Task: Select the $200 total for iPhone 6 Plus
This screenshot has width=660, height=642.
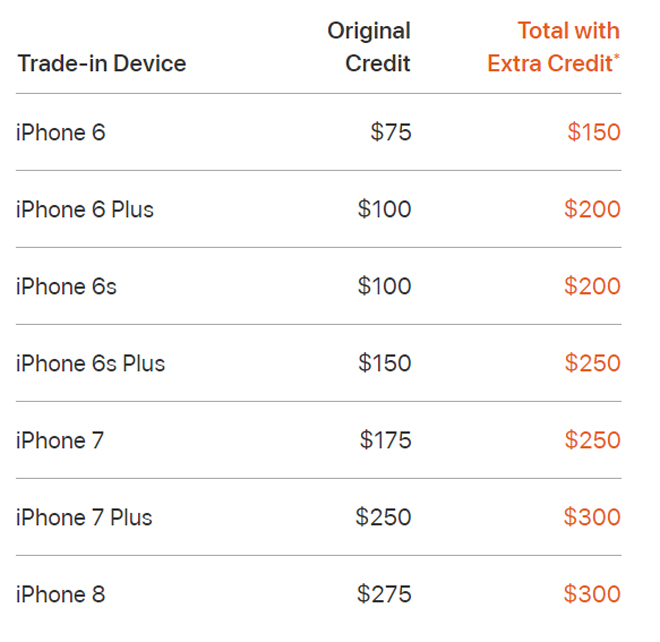Action: click(592, 209)
